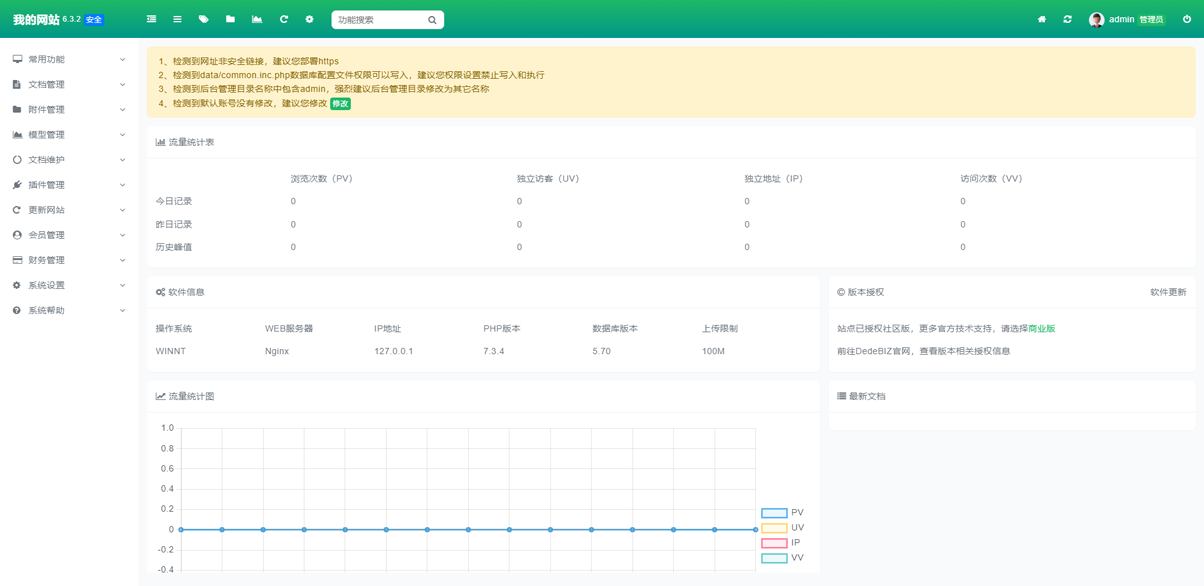Viewport: 1204px width, 586px height.
Task: Open the 商业版 link
Action: tap(1042, 328)
